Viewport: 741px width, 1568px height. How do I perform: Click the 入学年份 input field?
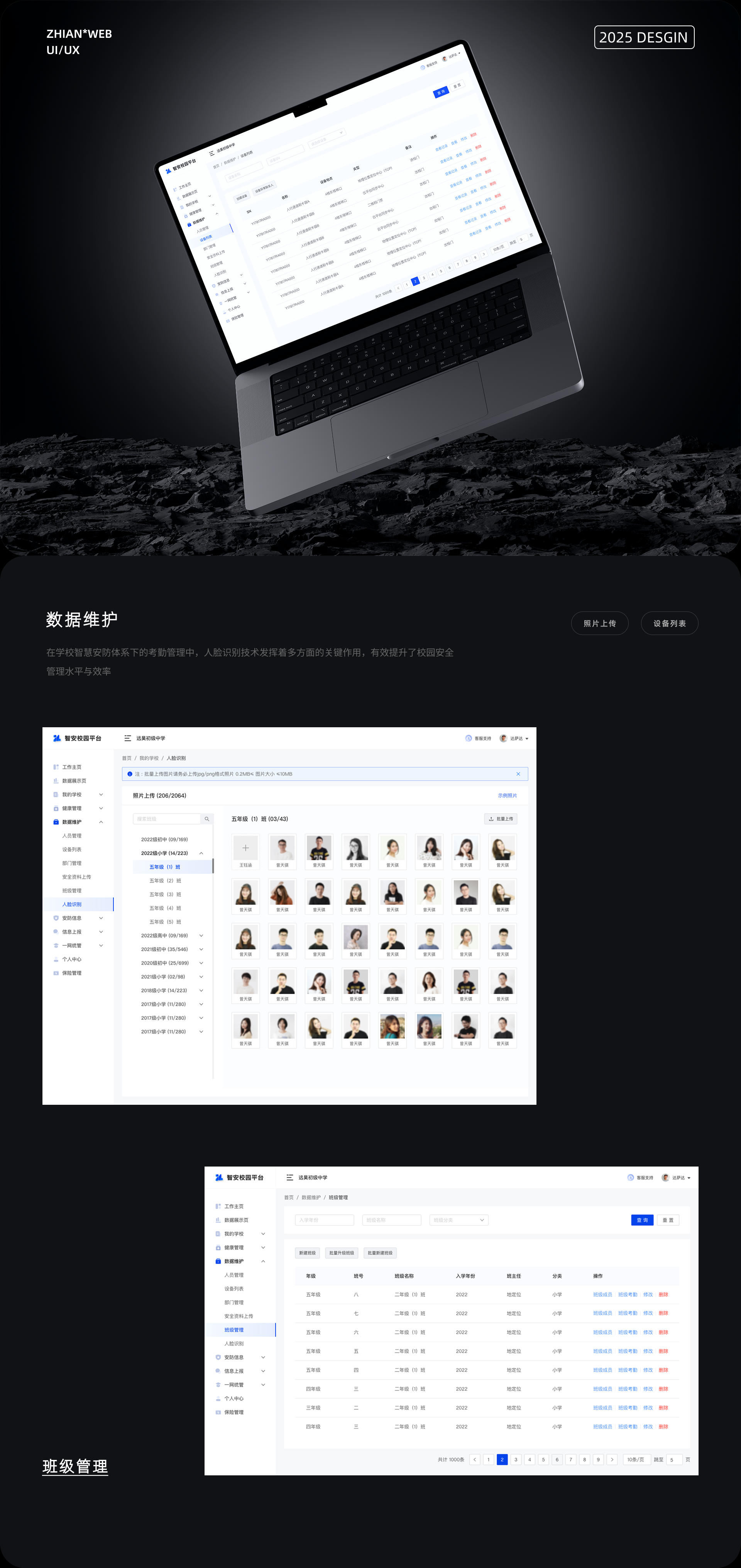324,1220
